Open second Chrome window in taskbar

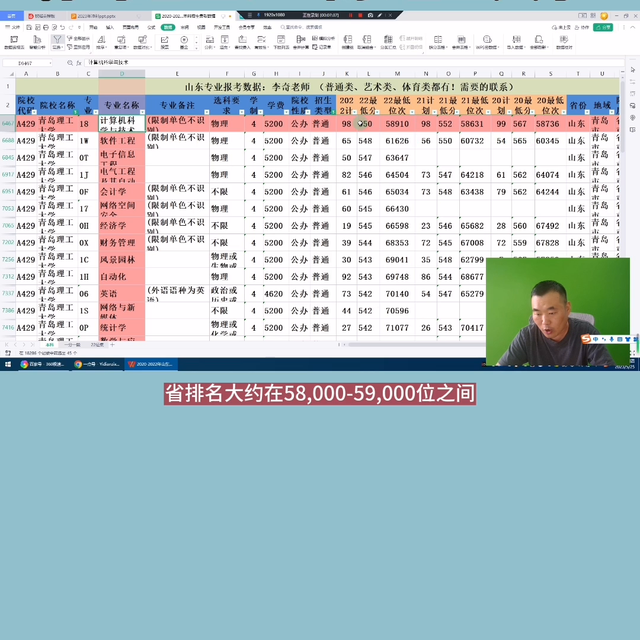point(97,364)
